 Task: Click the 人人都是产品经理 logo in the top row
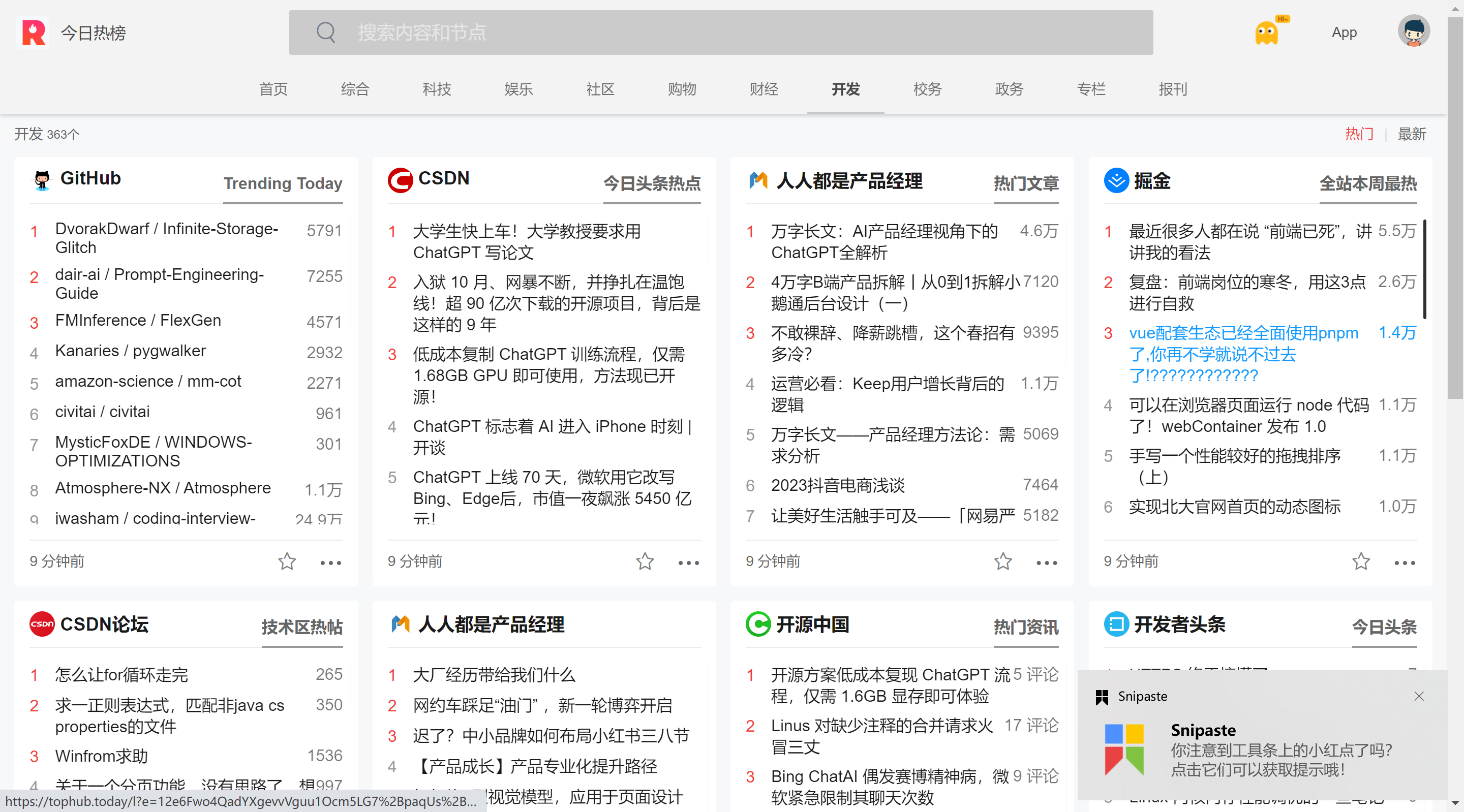(758, 181)
